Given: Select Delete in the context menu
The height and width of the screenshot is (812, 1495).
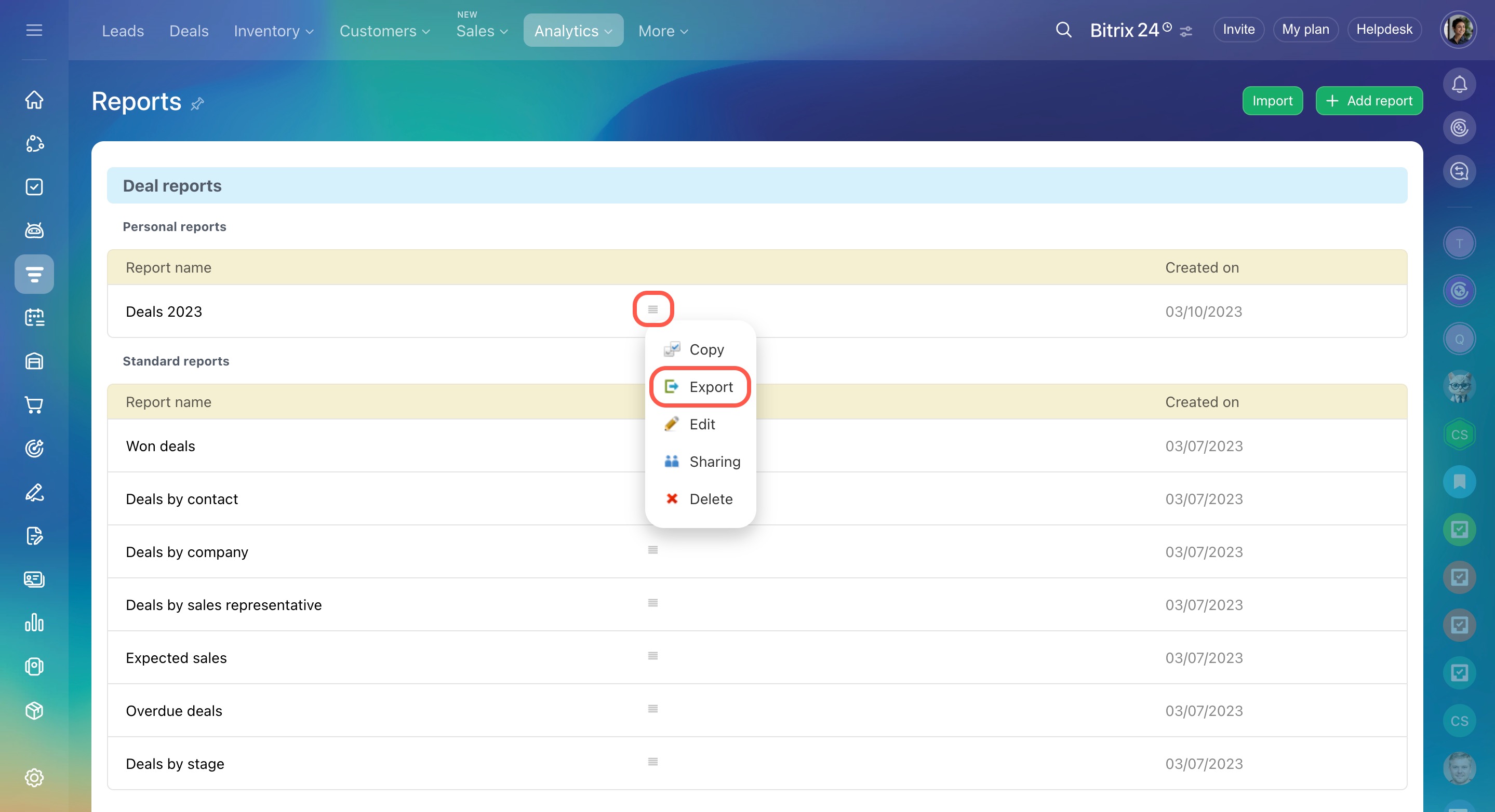Looking at the screenshot, I should pos(710,499).
